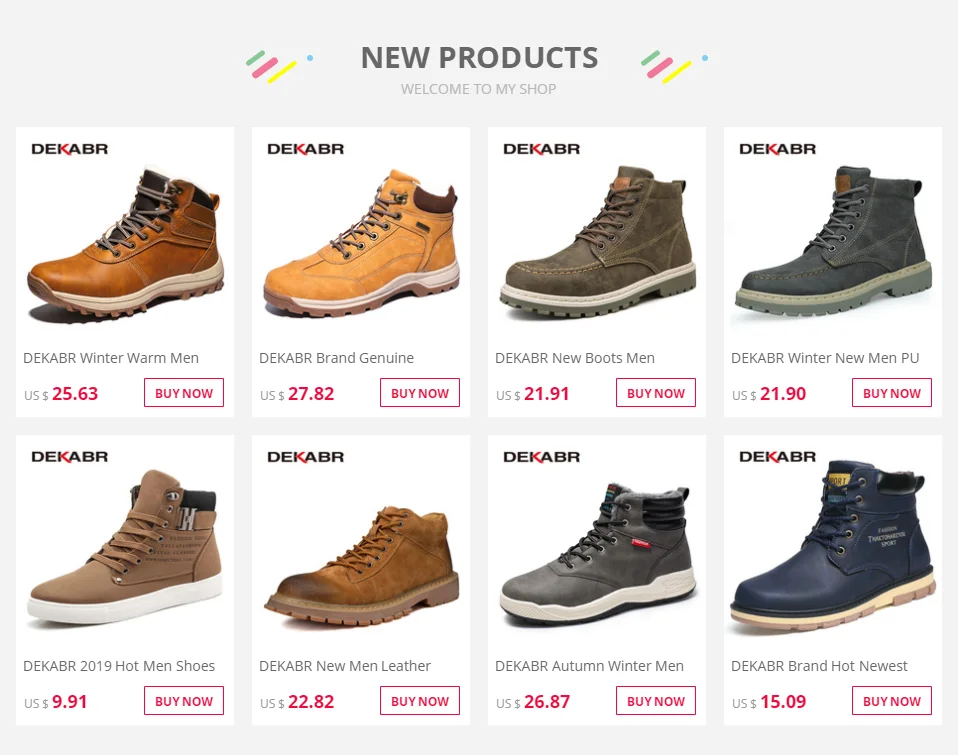Click Buy Now for the 9.91 shoes

tap(184, 701)
